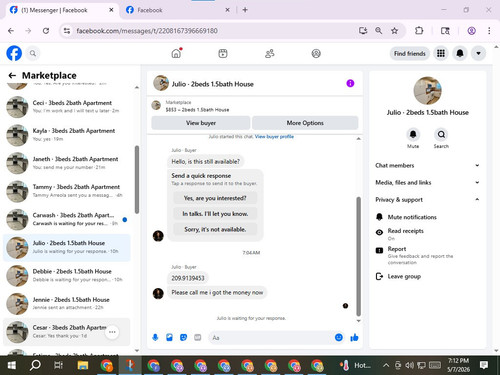The width and height of the screenshot is (500, 375).
Task: Expand the Media, files and links section
Action: [427, 182]
